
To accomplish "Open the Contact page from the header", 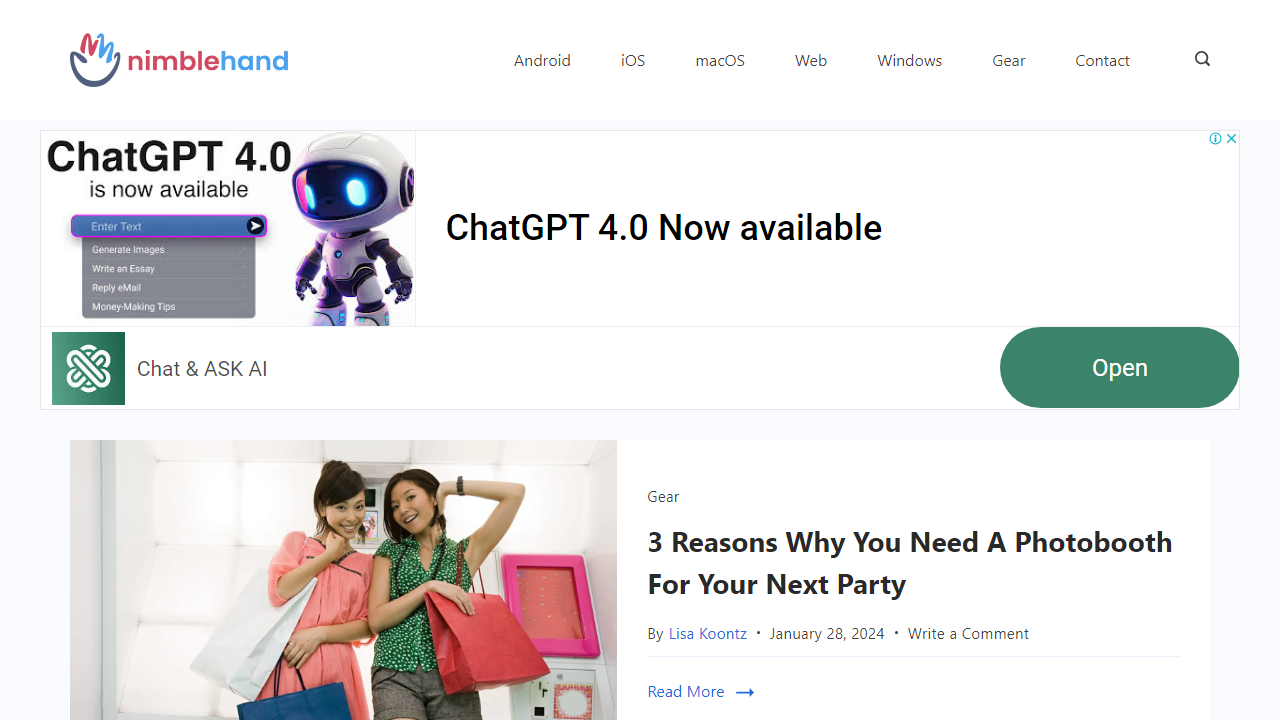I will [x=1102, y=61].
